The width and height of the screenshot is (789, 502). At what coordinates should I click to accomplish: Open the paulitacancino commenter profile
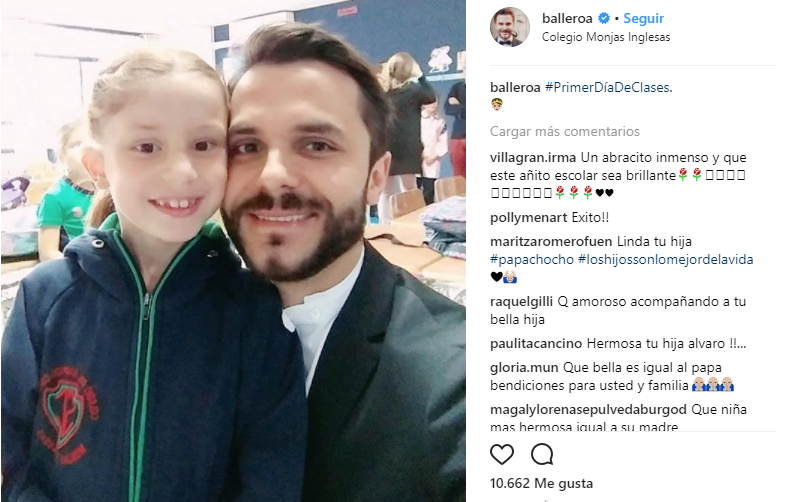click(x=536, y=344)
